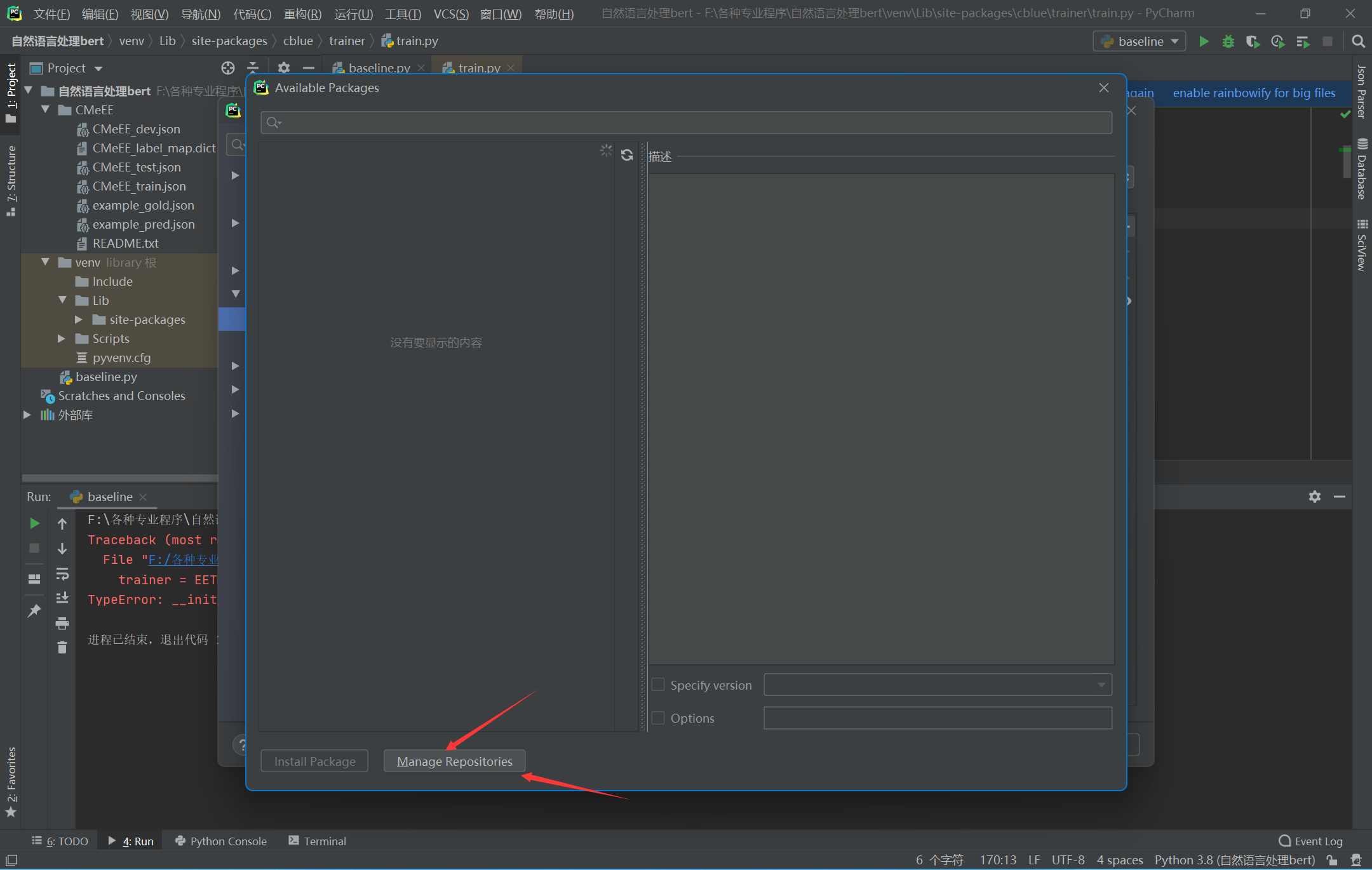Click the down arrow in Run panel

tap(62, 549)
